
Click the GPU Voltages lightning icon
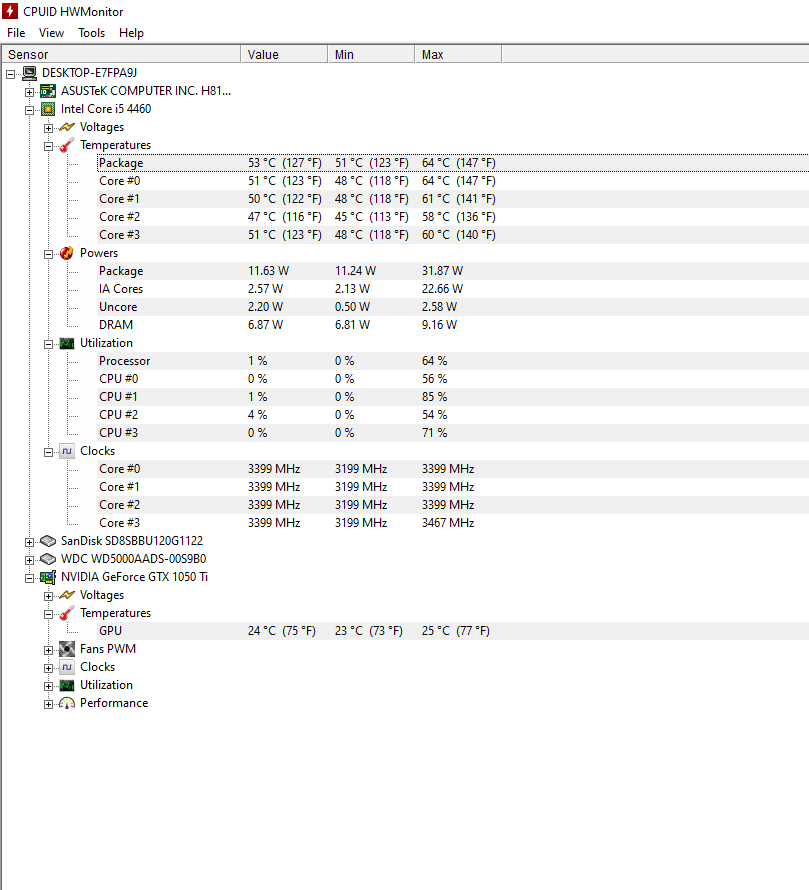point(67,595)
